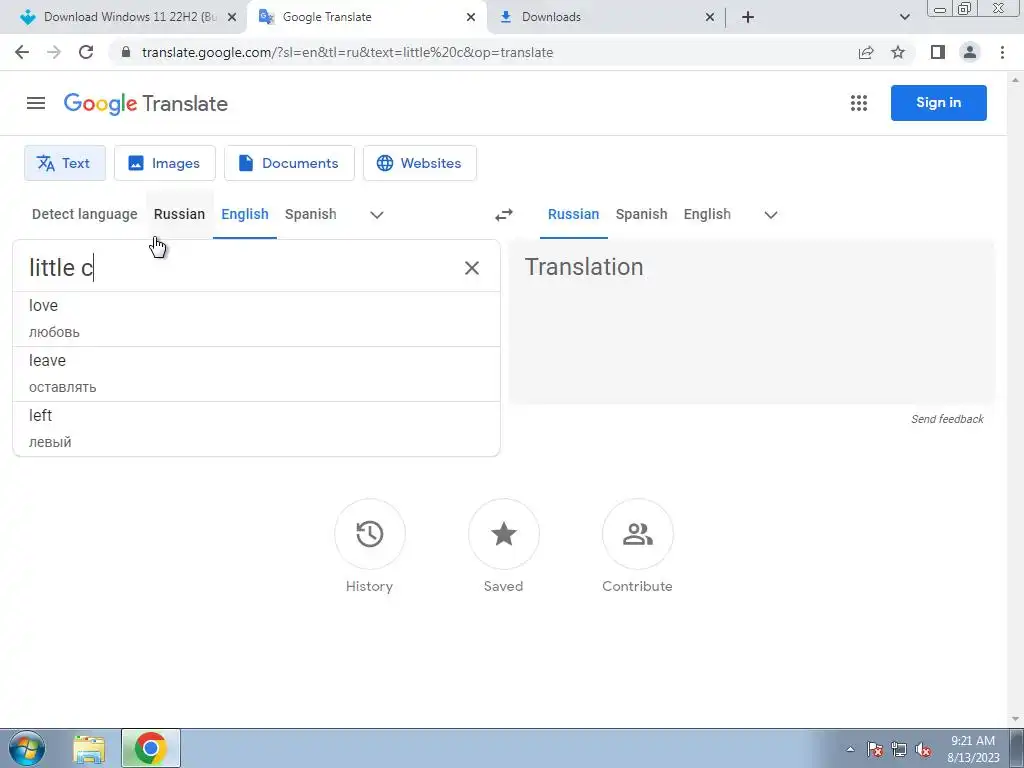Close the Google Translate tab

click(x=471, y=17)
